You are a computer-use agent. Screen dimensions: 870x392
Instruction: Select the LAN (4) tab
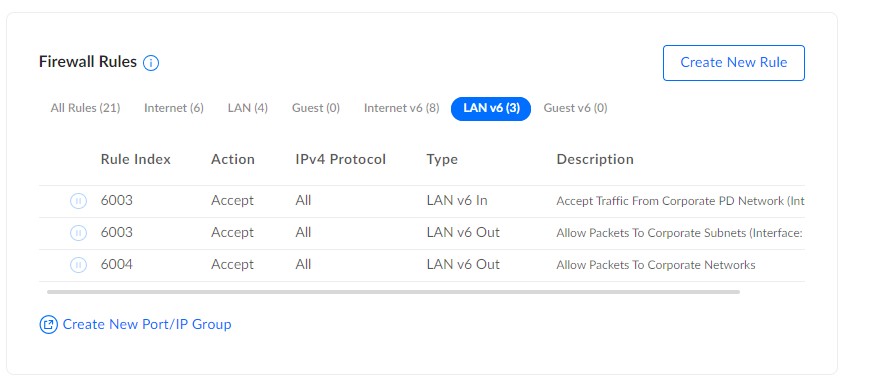[247, 108]
